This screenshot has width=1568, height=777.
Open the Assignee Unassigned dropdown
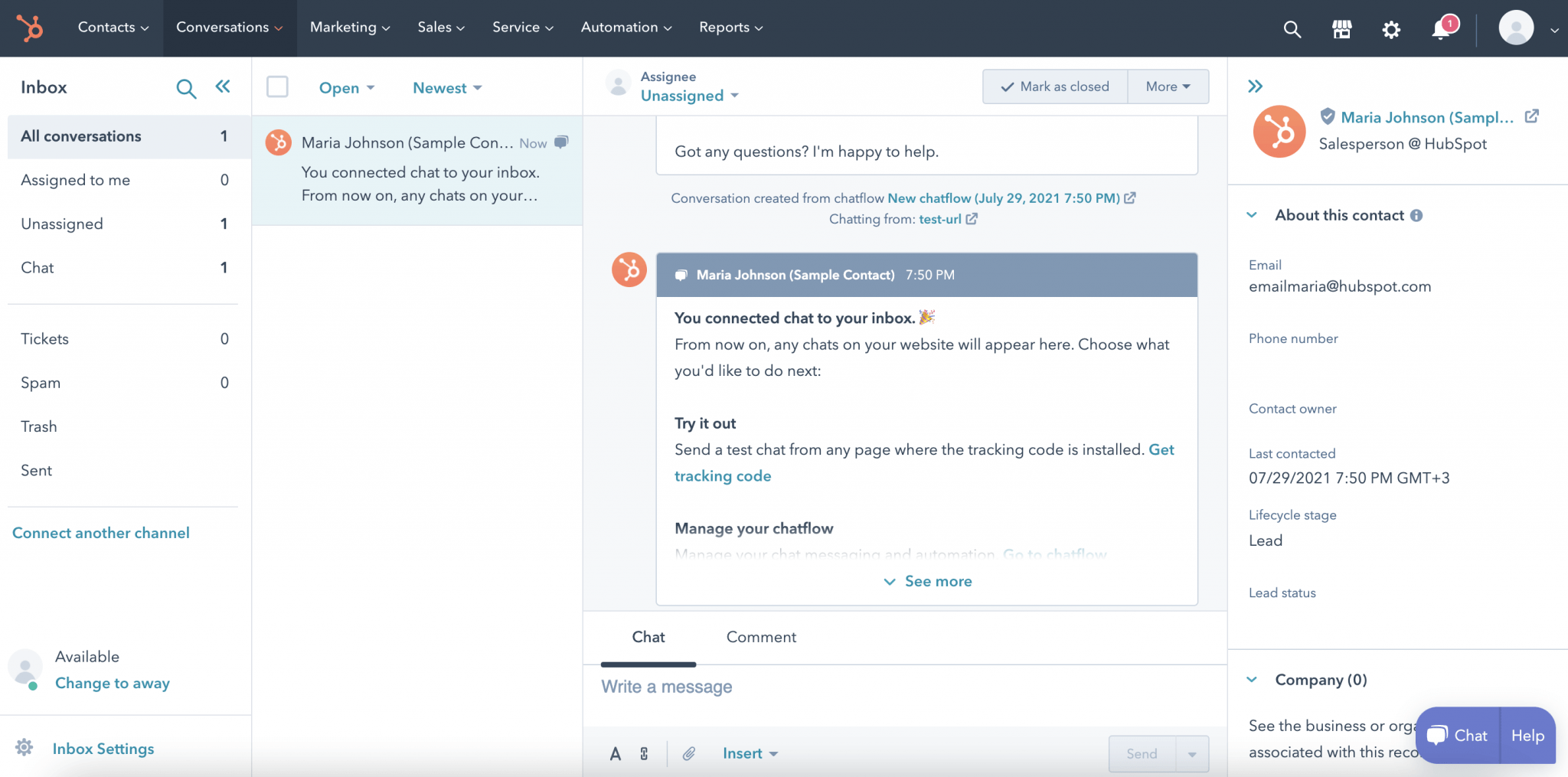pos(688,95)
